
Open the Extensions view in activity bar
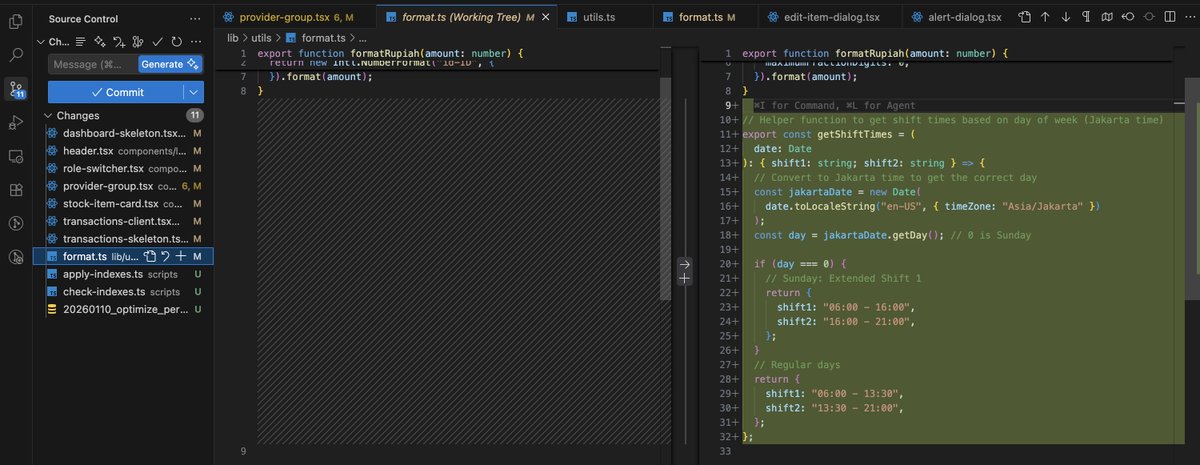(16, 190)
